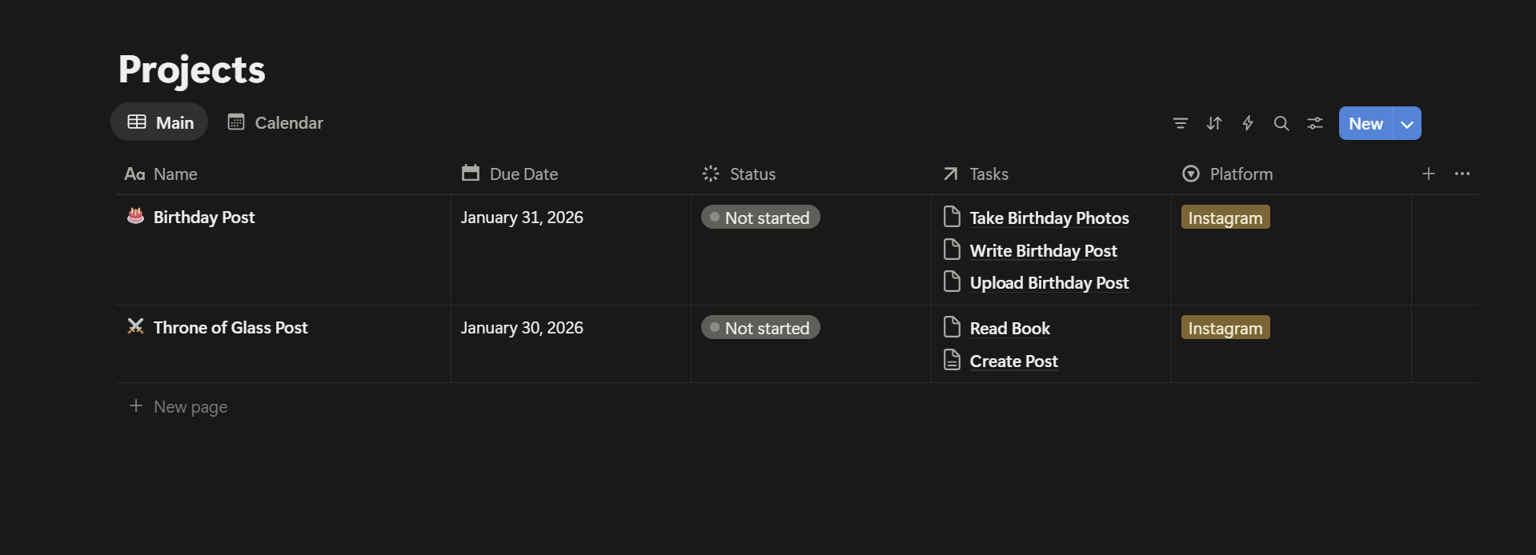Click the search magnifier icon
Viewport: 1536px width, 555px height.
click(1281, 123)
